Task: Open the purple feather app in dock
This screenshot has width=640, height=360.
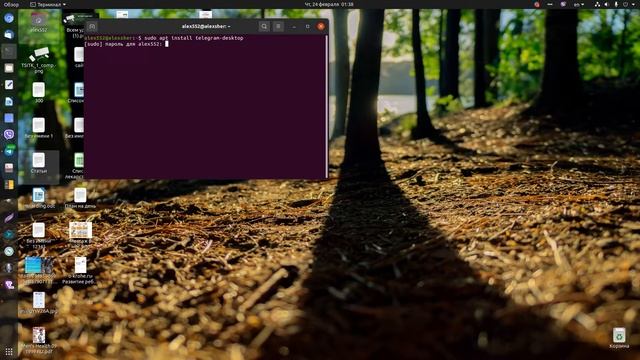Action: point(9,218)
